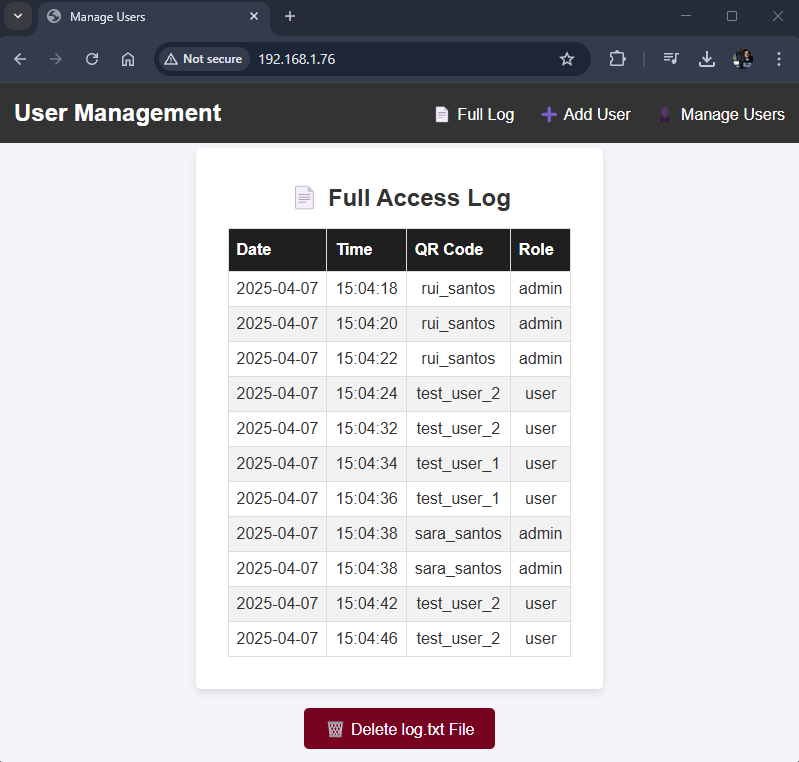Click the Role column header
This screenshot has height=762, width=799.
(x=540, y=250)
